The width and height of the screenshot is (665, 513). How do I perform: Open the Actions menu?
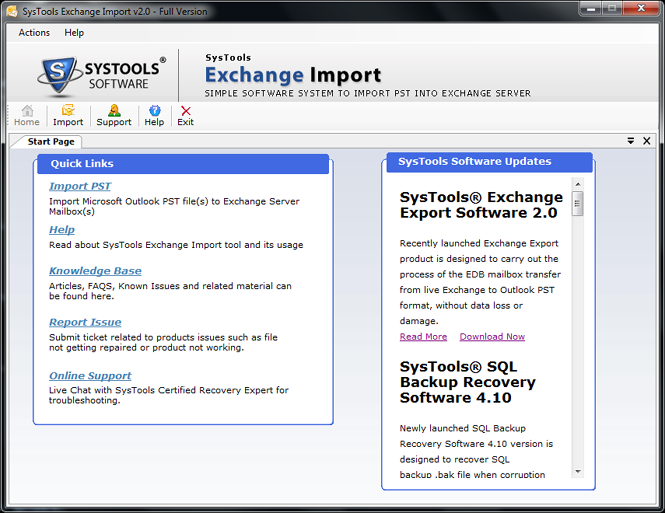pos(34,33)
